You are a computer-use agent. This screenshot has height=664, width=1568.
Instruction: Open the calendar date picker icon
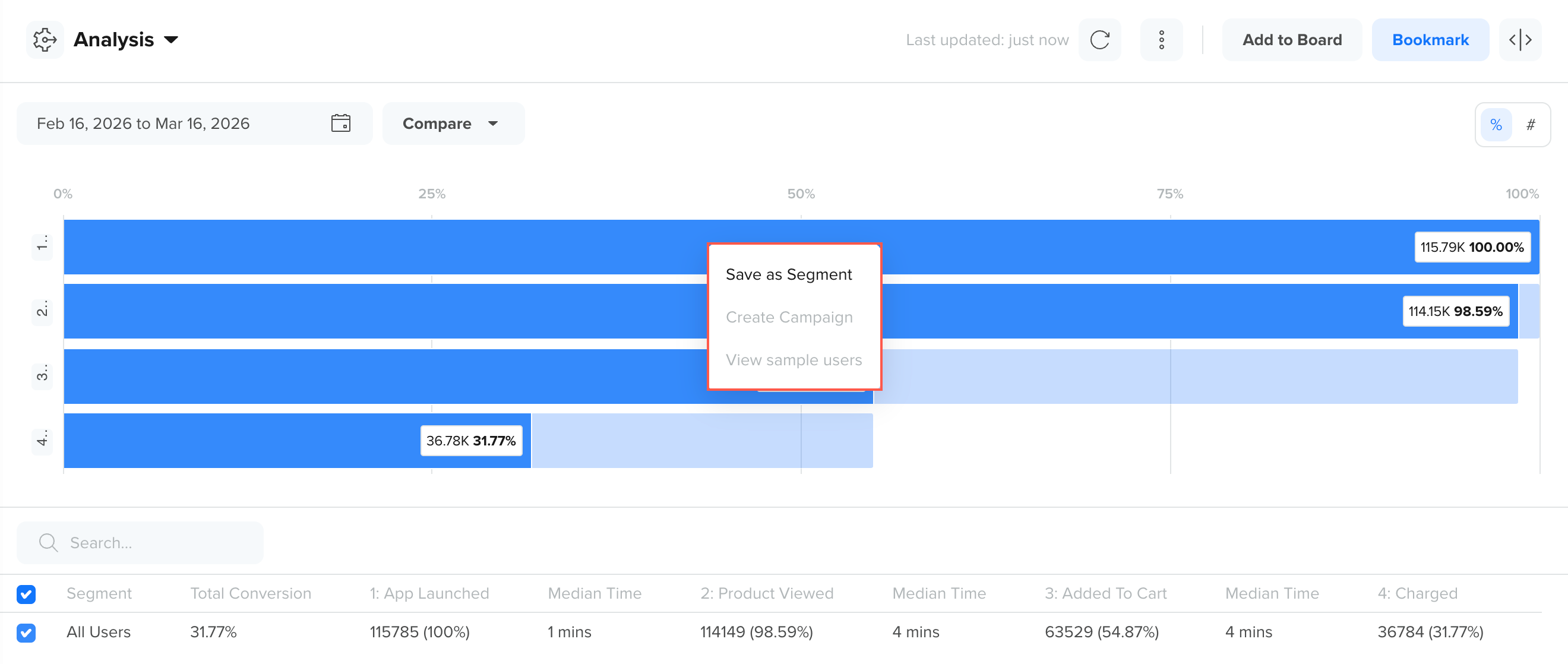[340, 124]
